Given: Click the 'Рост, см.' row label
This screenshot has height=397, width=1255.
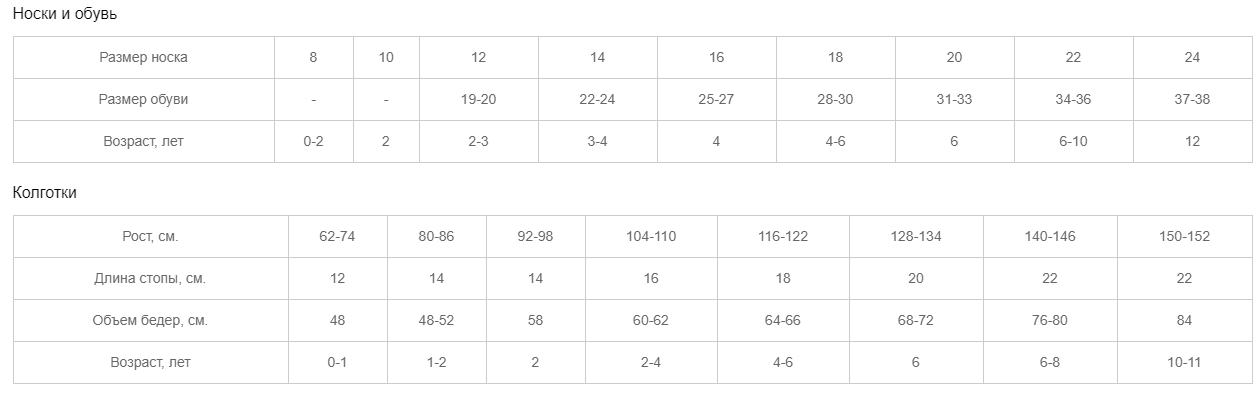Looking at the screenshot, I should point(150,236).
